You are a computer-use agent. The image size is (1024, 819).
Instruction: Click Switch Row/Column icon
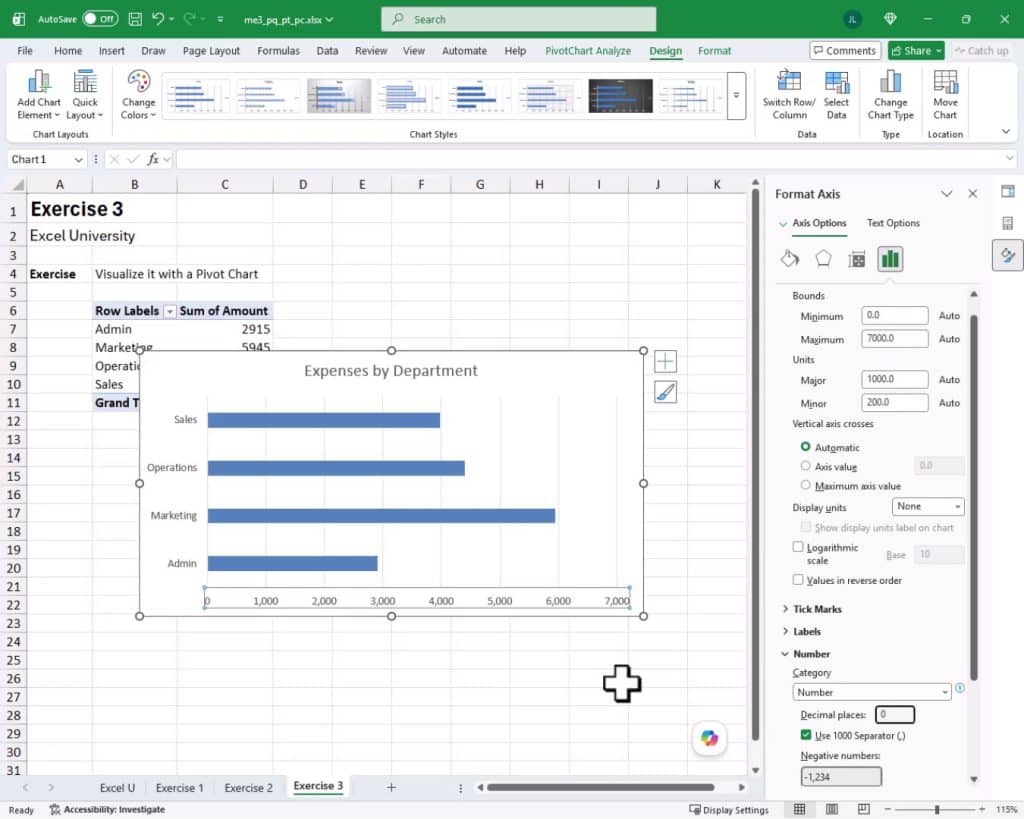[789, 82]
